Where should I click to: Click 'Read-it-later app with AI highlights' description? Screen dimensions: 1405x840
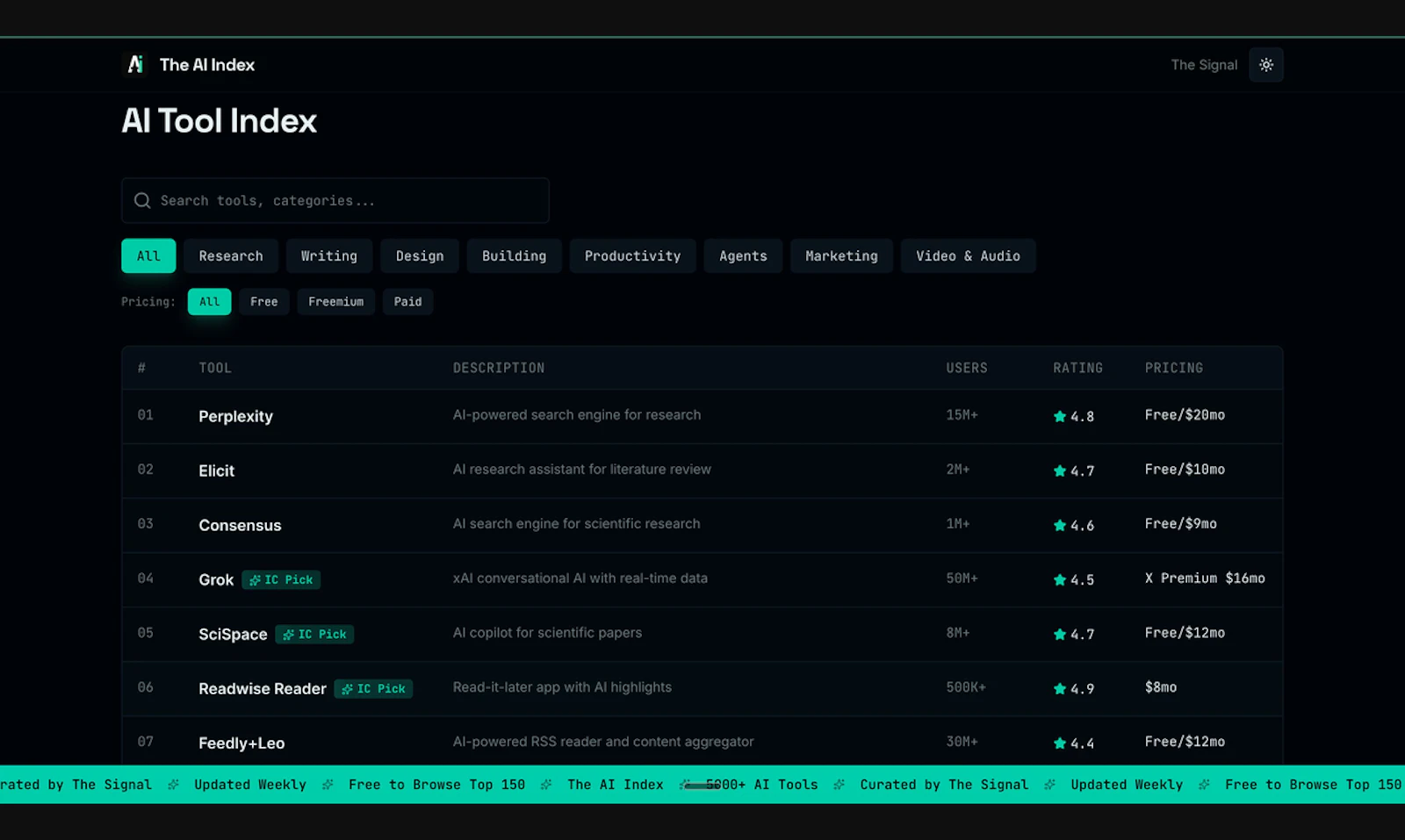point(562,686)
